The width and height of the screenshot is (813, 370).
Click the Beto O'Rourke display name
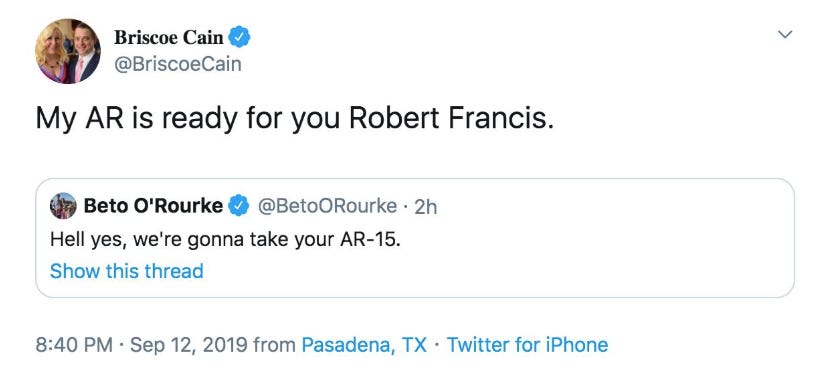[x=153, y=206]
